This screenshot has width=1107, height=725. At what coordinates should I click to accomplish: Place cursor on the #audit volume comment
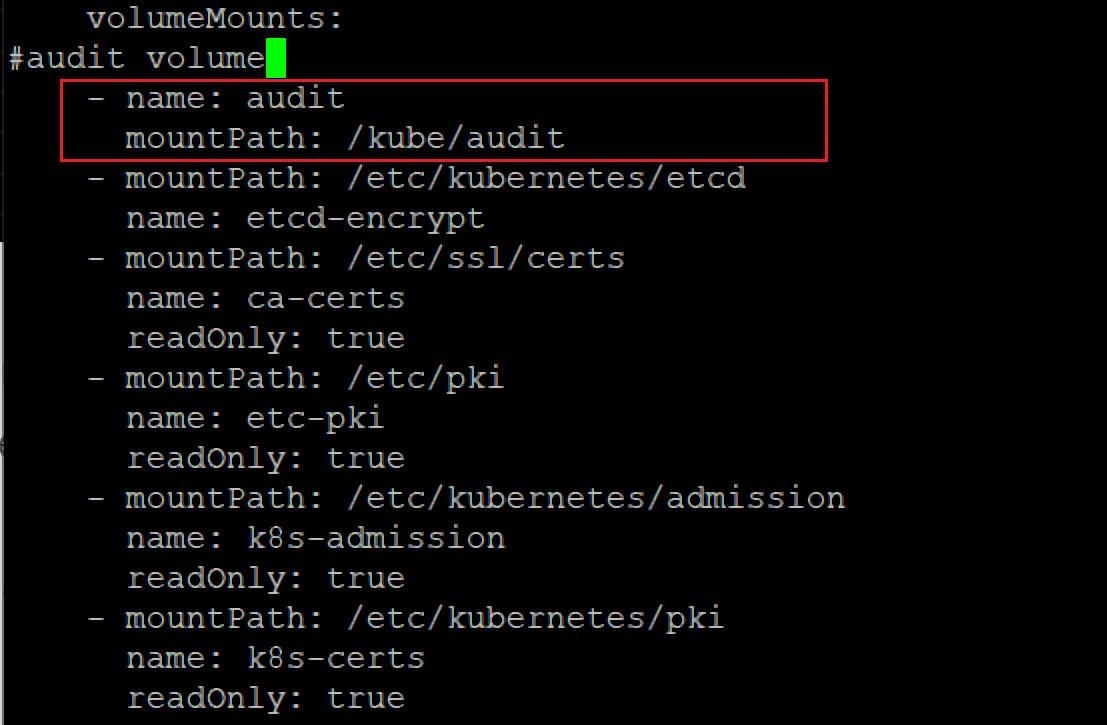(x=136, y=58)
